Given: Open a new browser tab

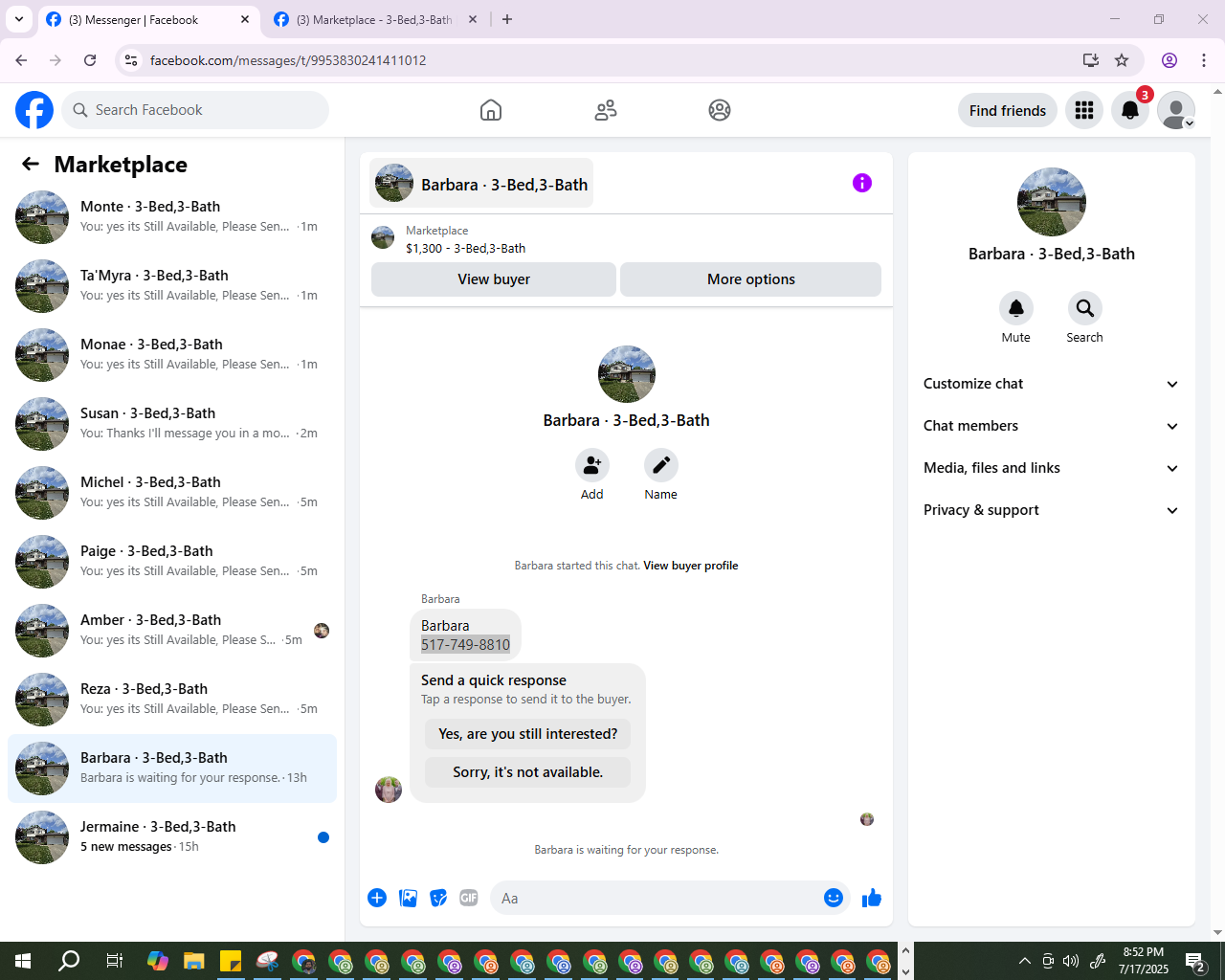Looking at the screenshot, I should 507,19.
